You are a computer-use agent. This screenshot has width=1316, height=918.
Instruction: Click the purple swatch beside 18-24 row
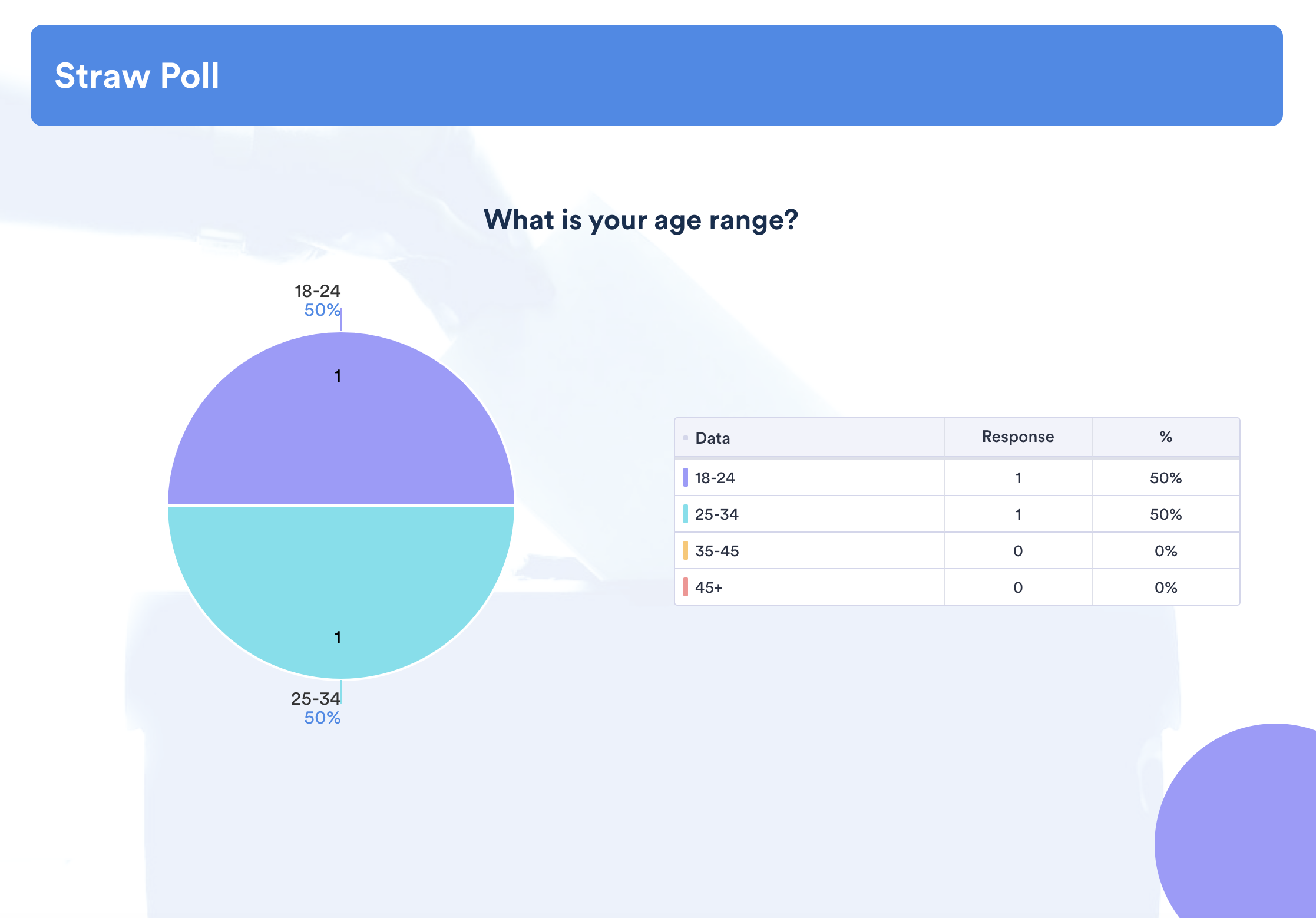pyautogui.click(x=685, y=477)
